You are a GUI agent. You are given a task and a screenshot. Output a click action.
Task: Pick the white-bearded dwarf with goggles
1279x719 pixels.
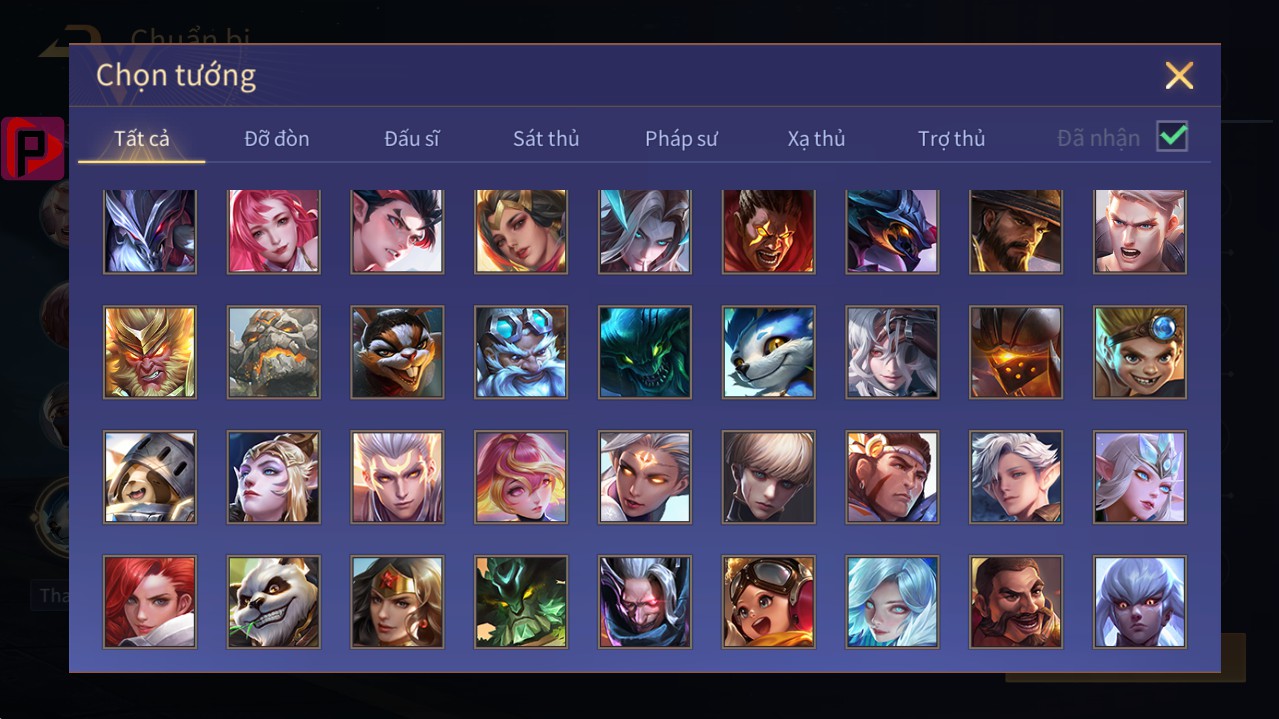521,353
